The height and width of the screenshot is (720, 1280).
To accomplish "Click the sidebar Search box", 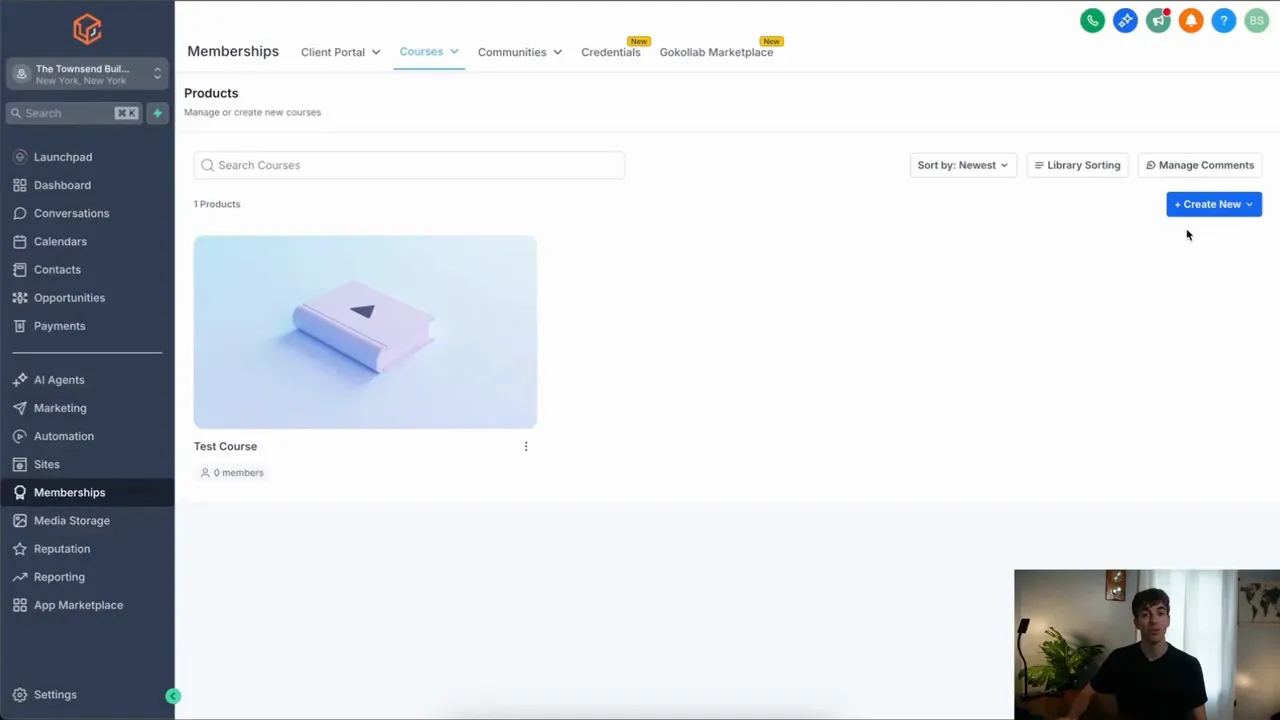I will [74, 113].
